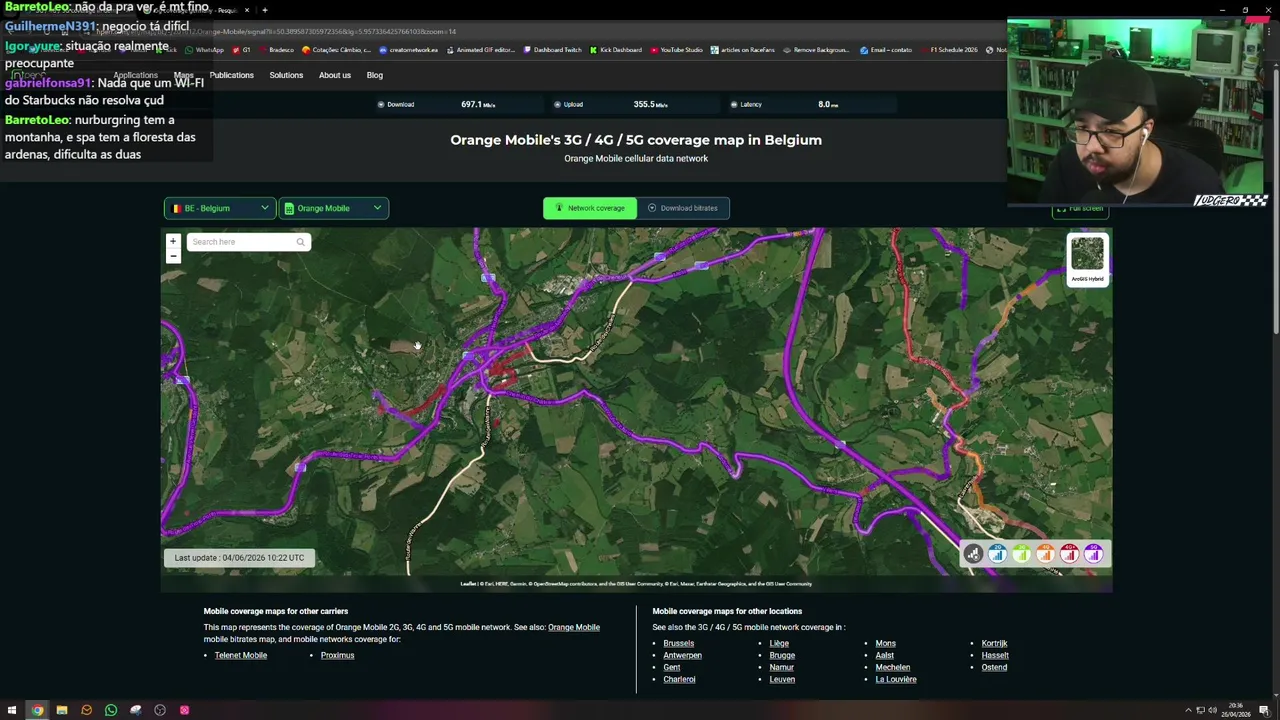This screenshot has height=720, width=1280.
Task: Open Orange Mobile bitrates map link
Action: (x=574, y=627)
